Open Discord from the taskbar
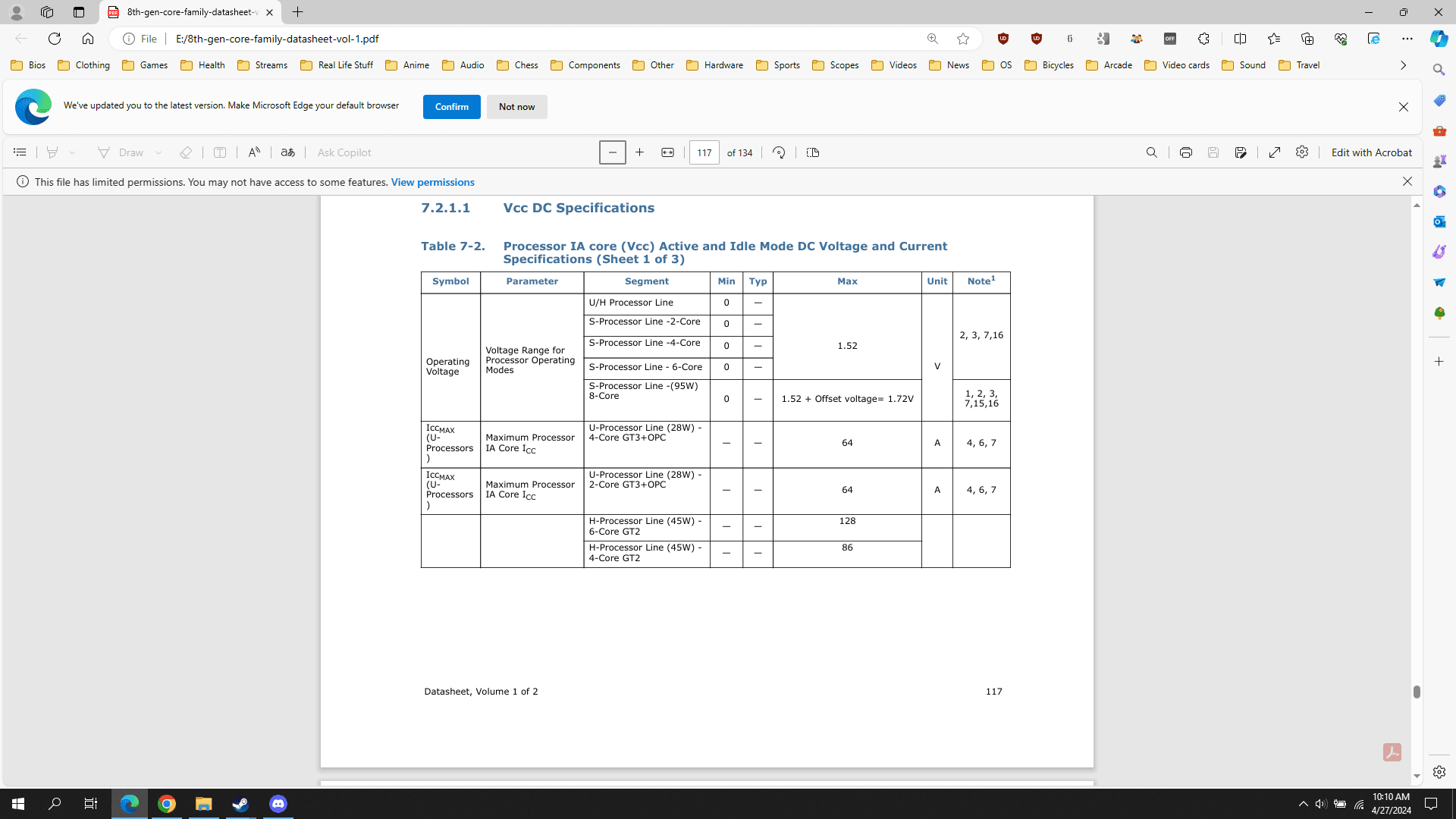1456x819 pixels. (278, 804)
